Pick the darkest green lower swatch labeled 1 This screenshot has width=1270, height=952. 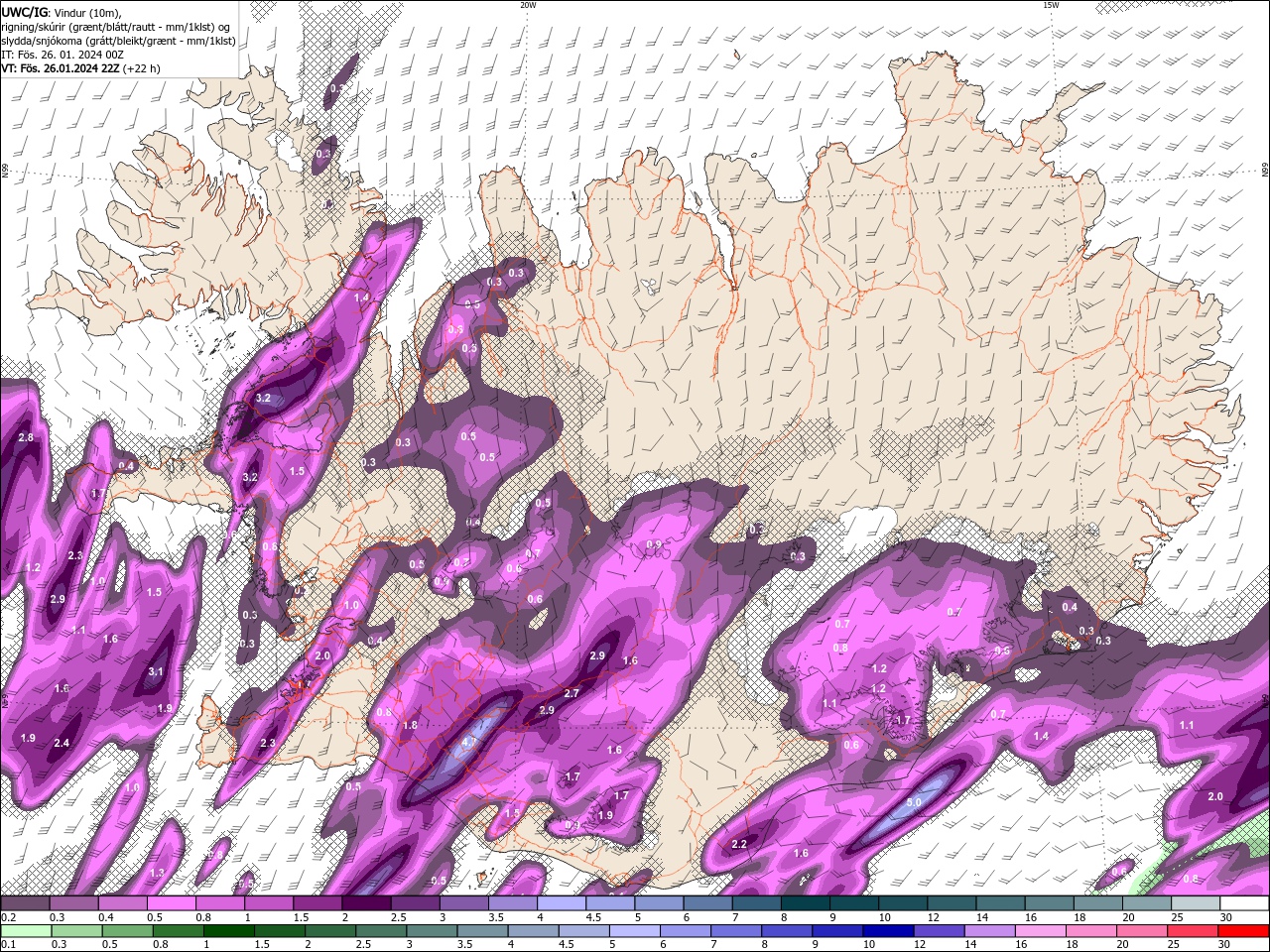(229, 931)
